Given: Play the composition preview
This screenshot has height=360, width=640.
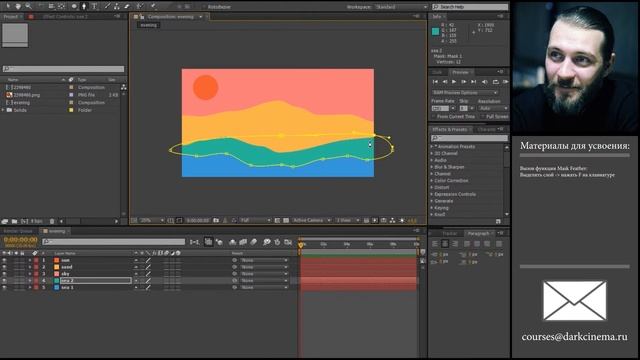Looking at the screenshot, I should point(454,82).
